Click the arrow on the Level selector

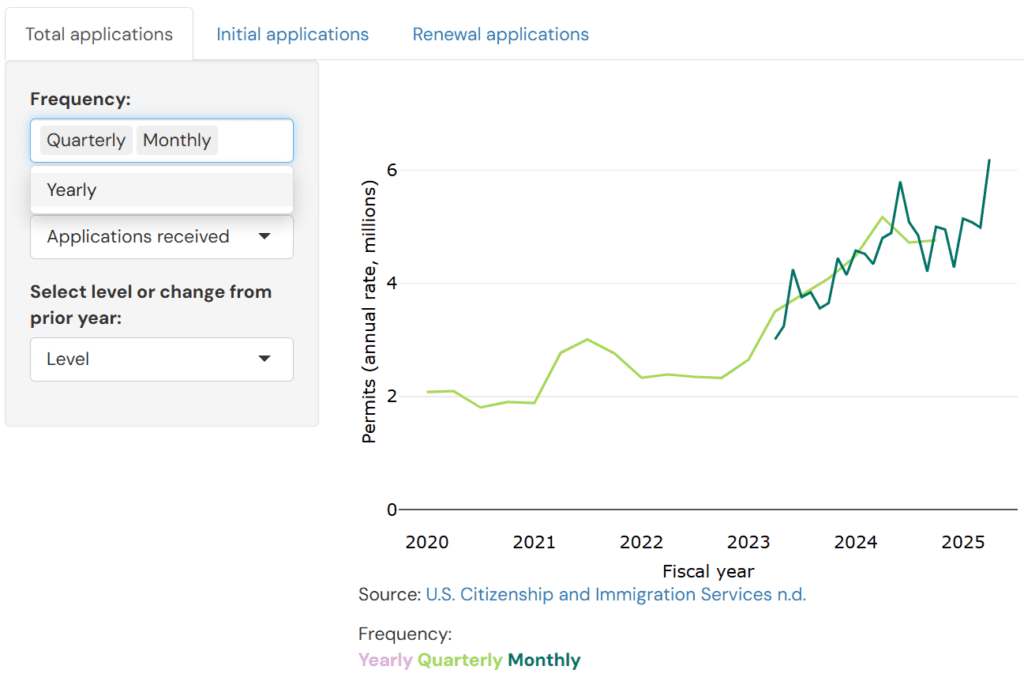tap(264, 358)
